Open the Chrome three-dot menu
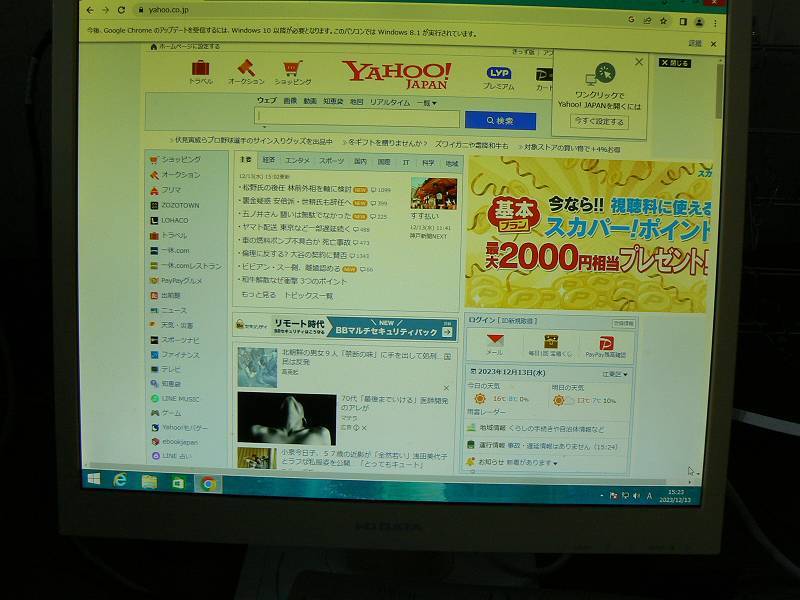This screenshot has width=800, height=600. (x=715, y=23)
